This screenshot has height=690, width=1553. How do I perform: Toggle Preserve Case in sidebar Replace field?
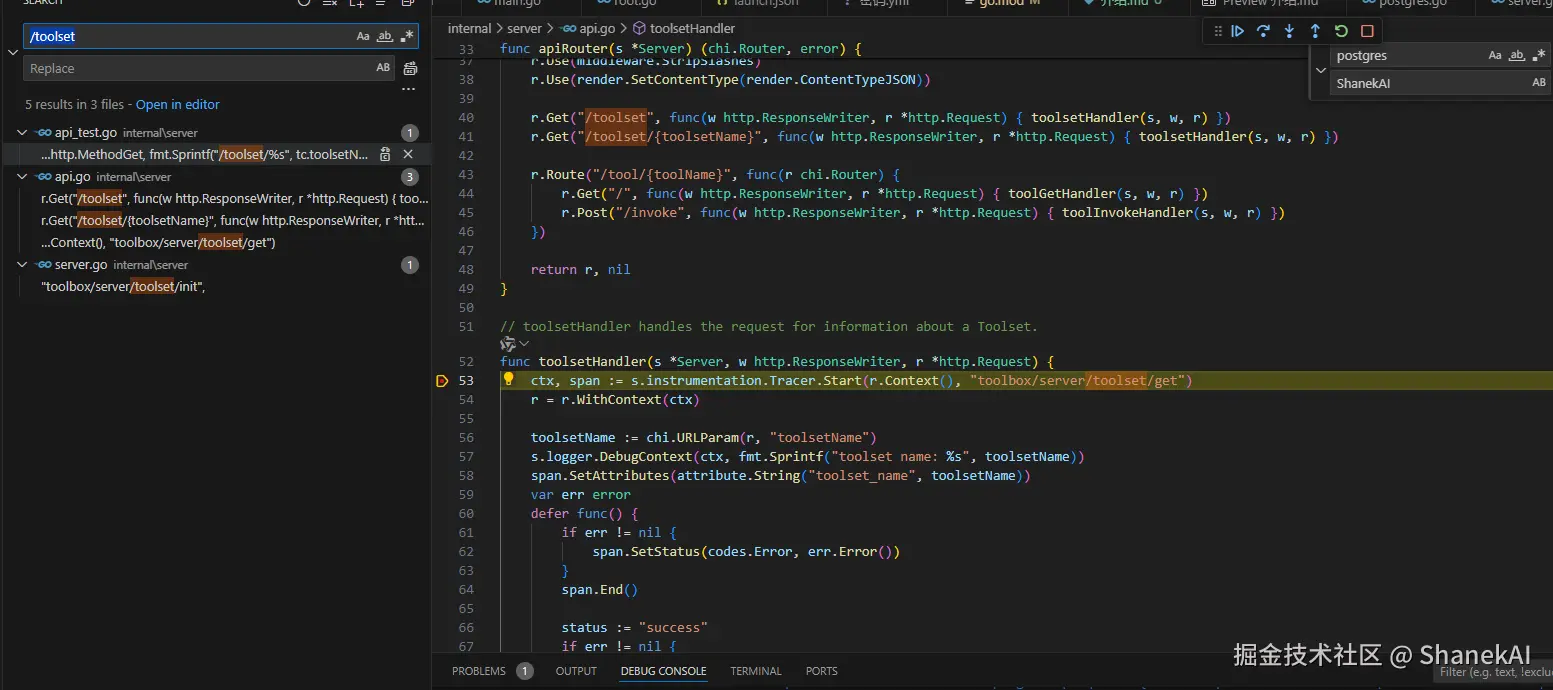383,68
